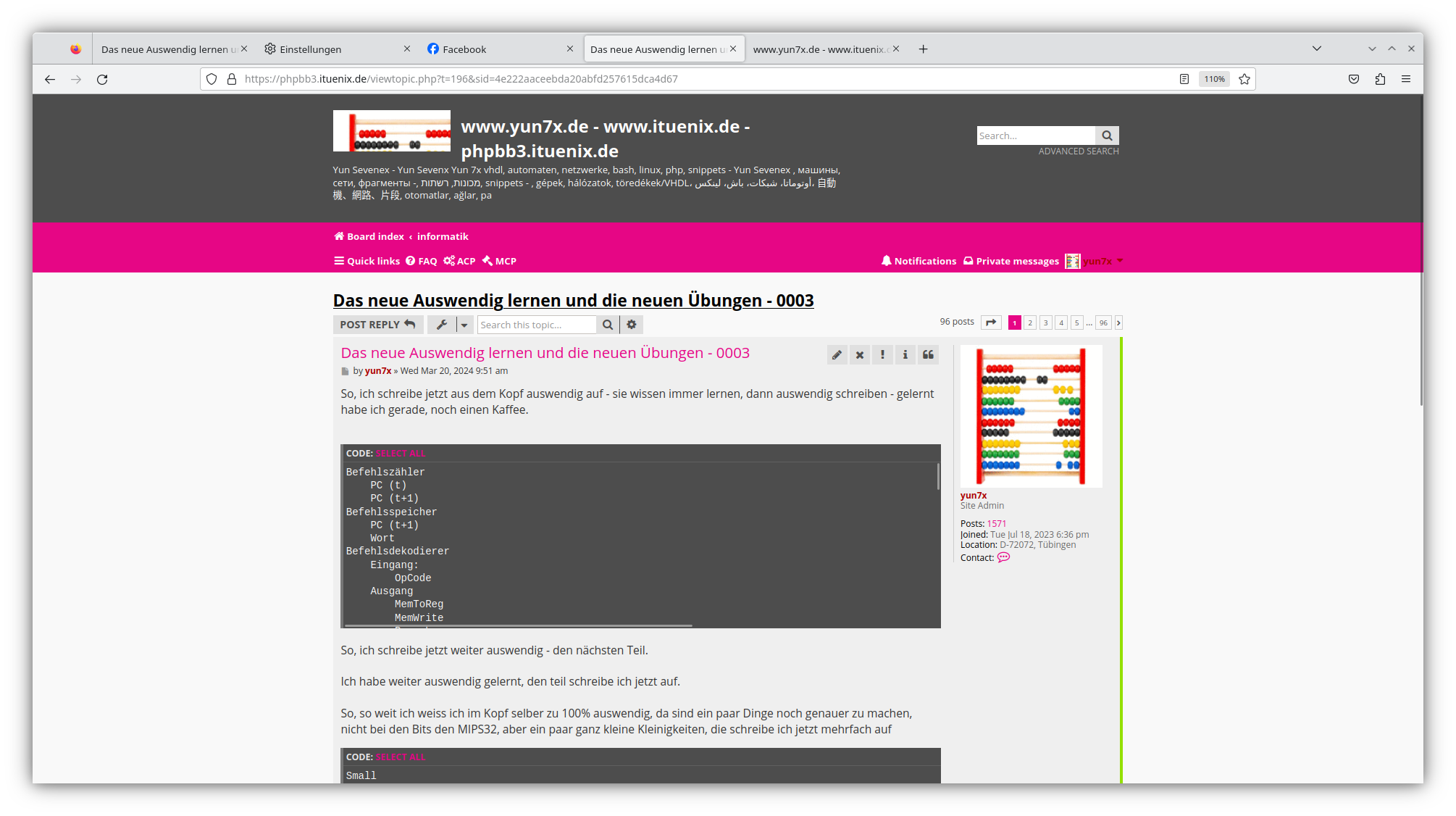This screenshot has height=816, width=1456.
Task: Quote the post using the quotation icon
Action: click(929, 354)
